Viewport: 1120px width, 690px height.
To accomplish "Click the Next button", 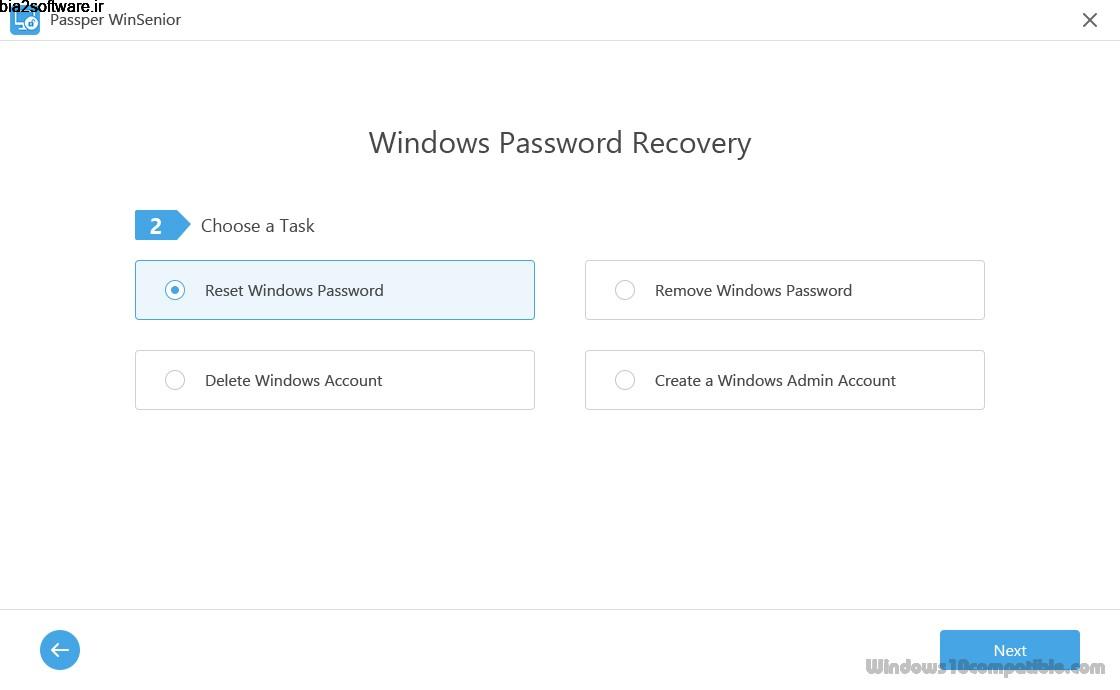I will coord(1009,650).
